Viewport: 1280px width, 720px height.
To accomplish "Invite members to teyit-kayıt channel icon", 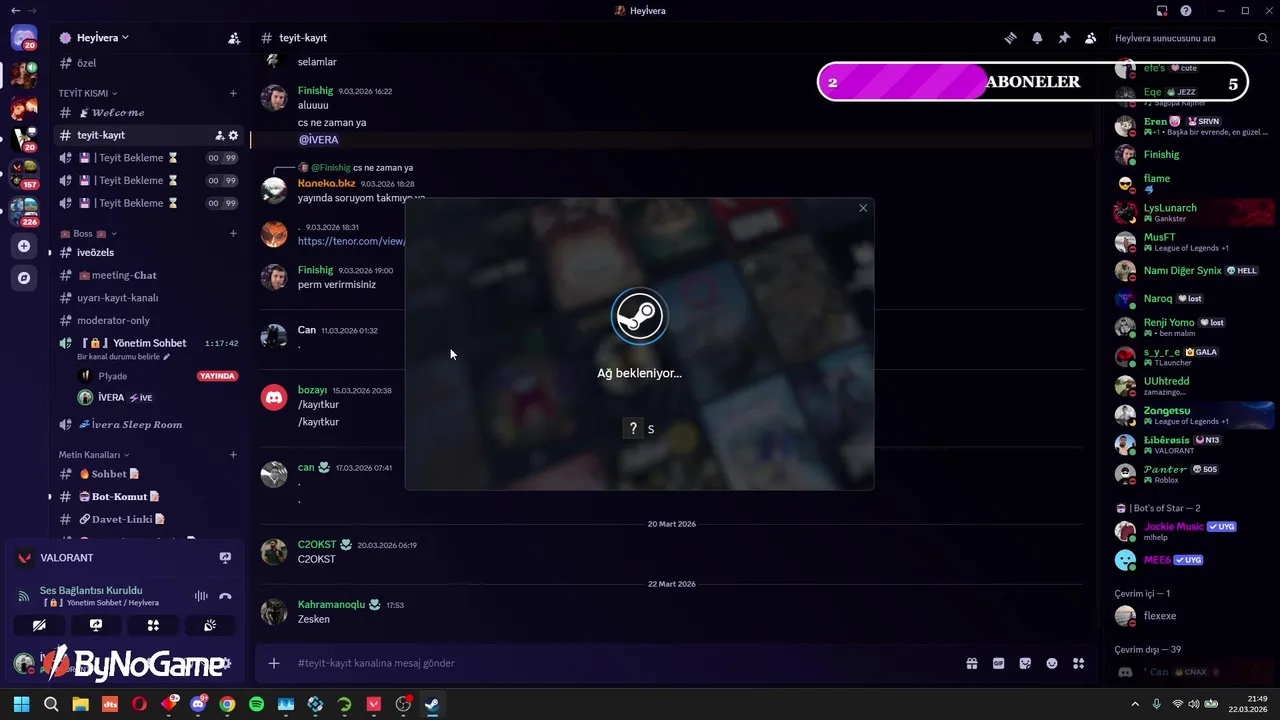I will coord(220,135).
